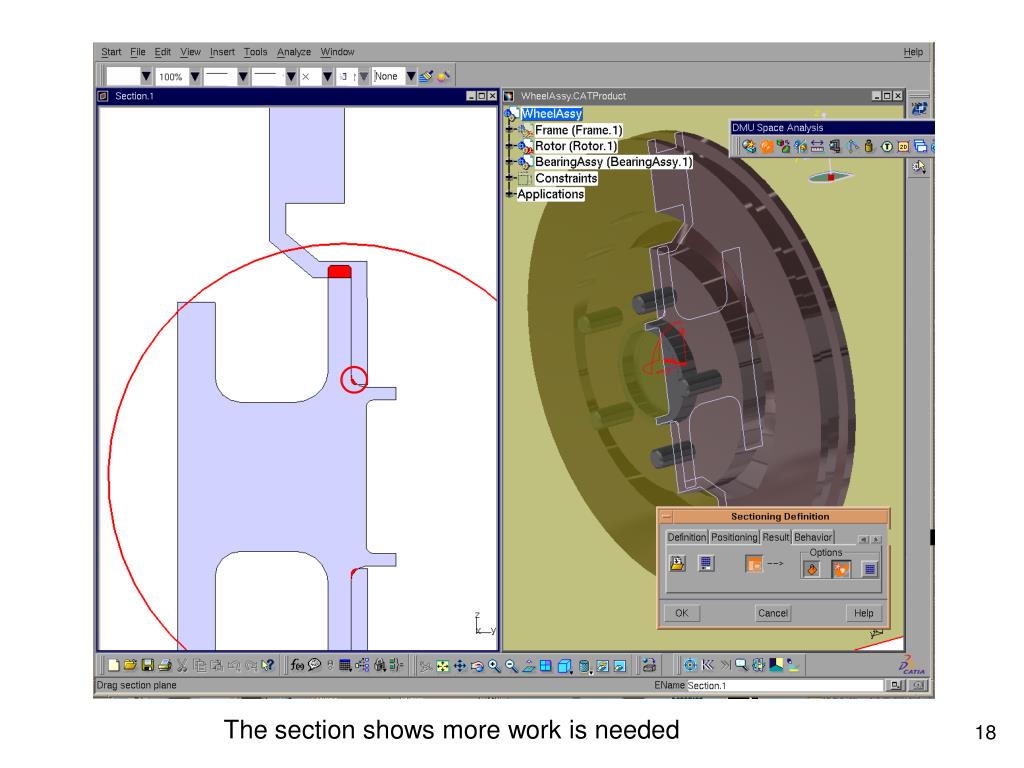
Task: Click the results window icon in Sectioning Definition
Action: point(706,564)
